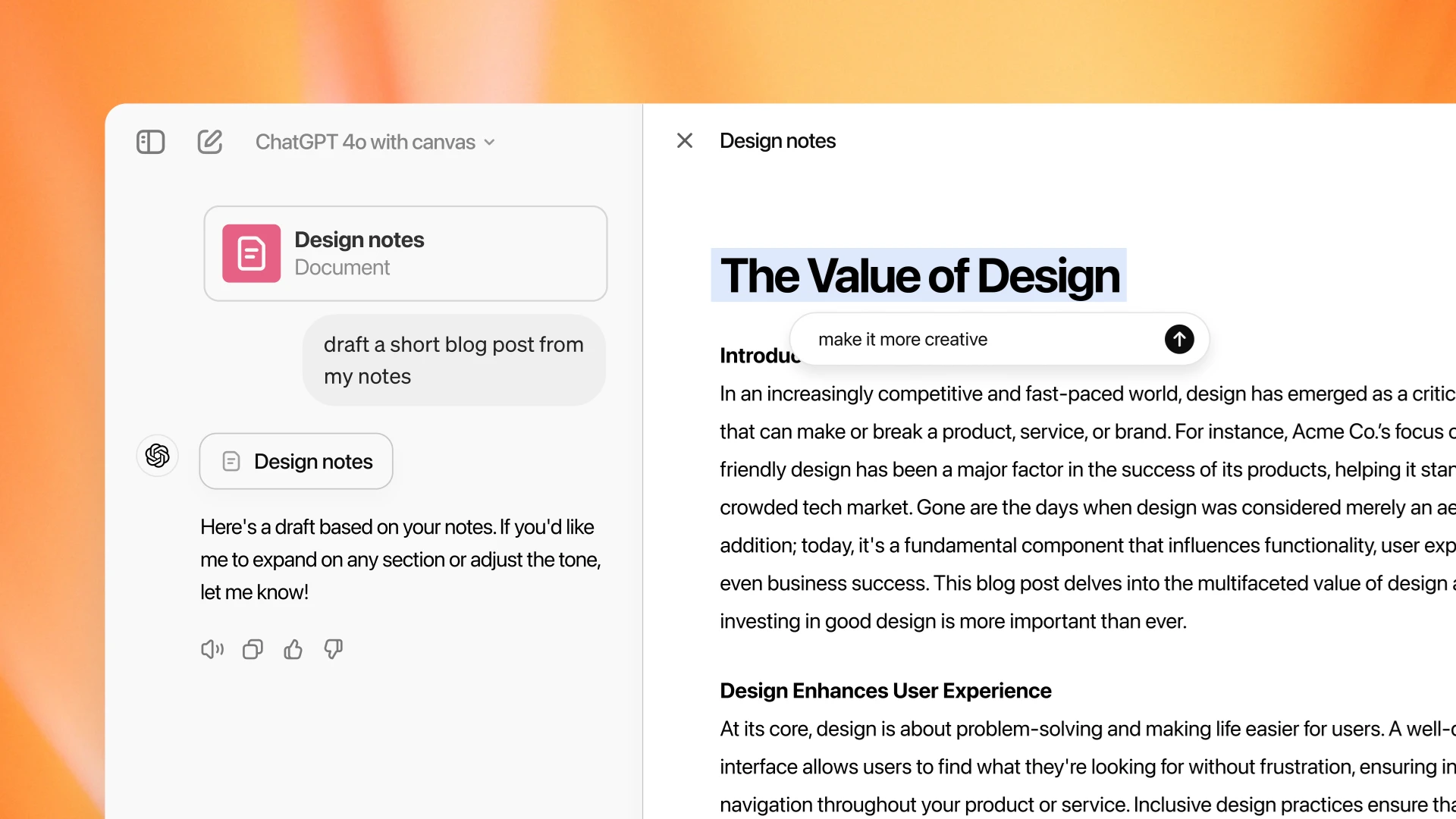
Task: Enable the canvas view mode toggle
Action: tap(152, 141)
